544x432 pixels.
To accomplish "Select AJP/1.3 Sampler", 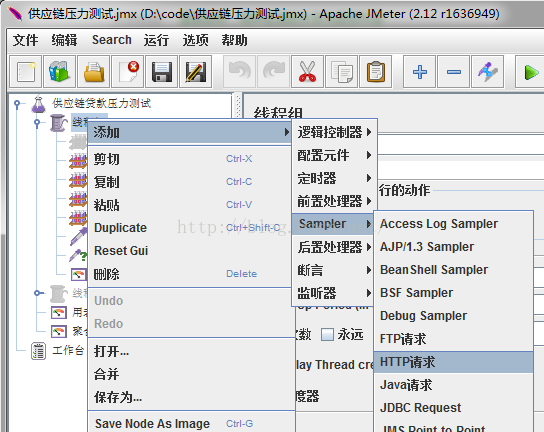I will [453, 247].
